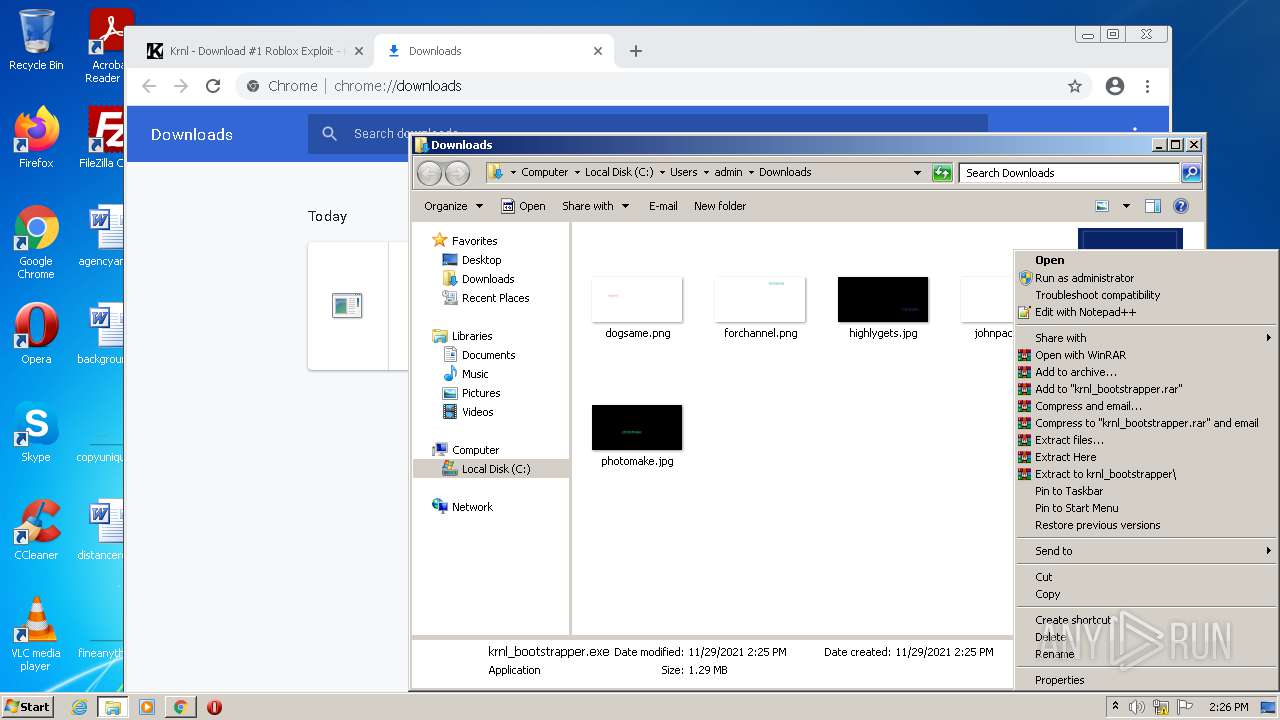Type in Search Downloads box

(1070, 173)
